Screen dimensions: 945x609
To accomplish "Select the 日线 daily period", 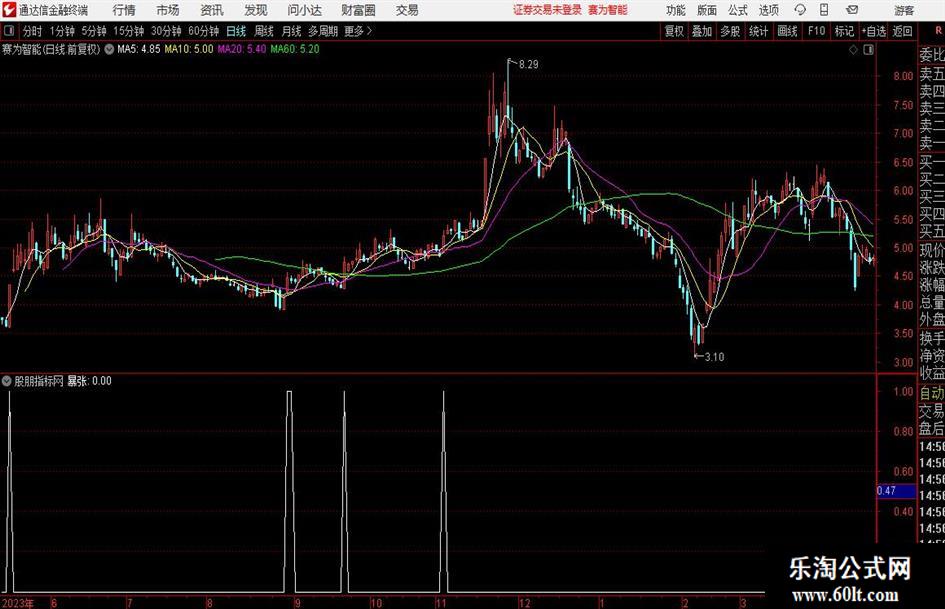I will point(236,31).
